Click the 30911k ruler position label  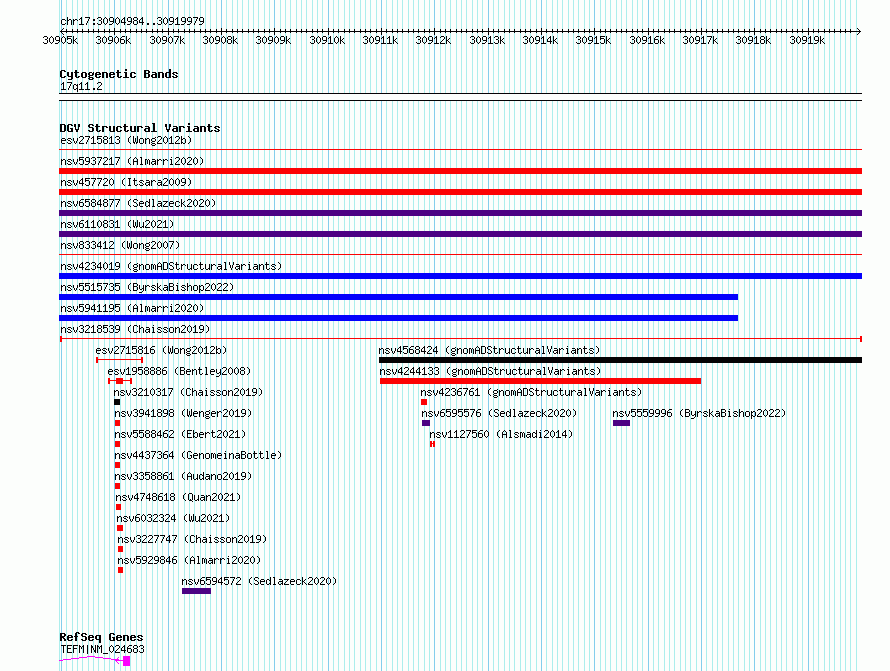(380, 40)
